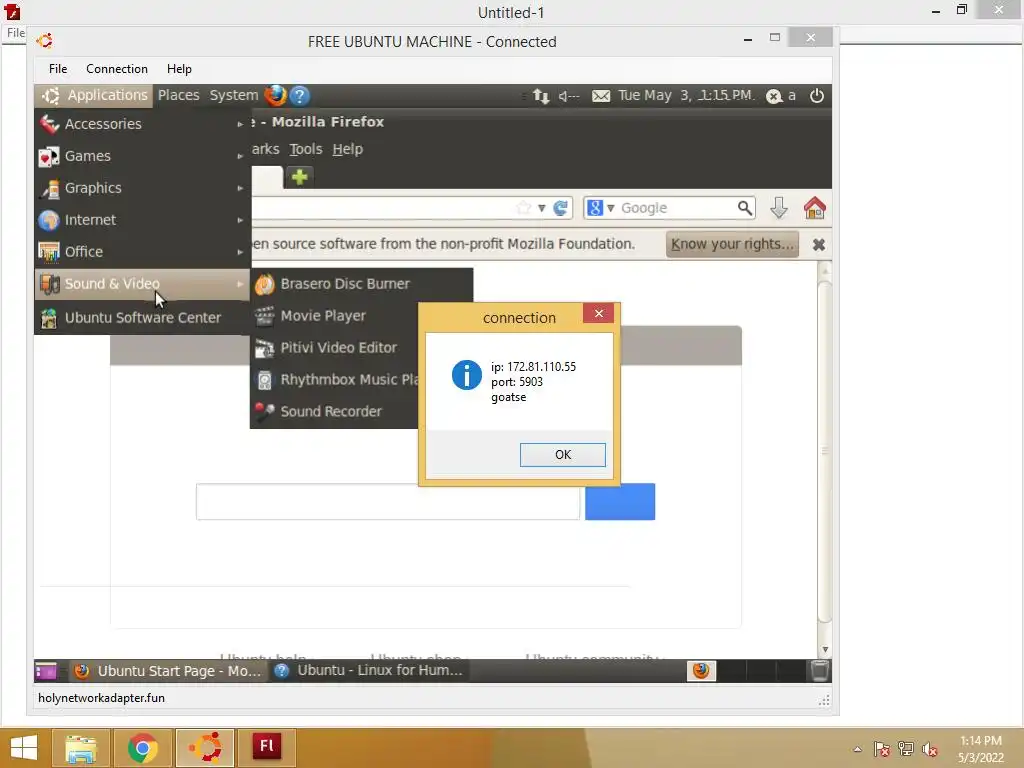1024x768 pixels.
Task: Click the blue search button on start page
Action: click(620, 502)
